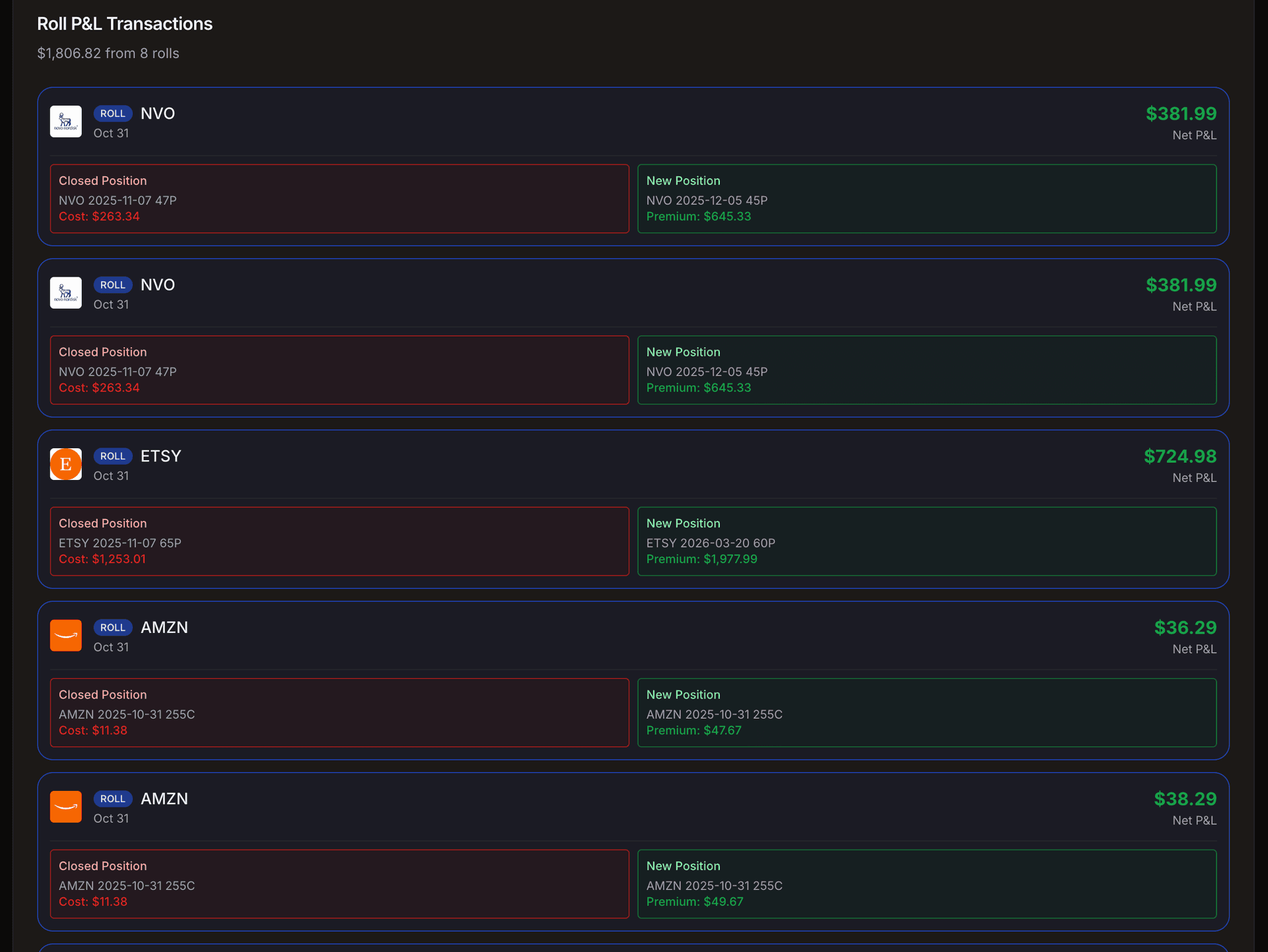Click the Amazon smile logo on the first AMZN roll
This screenshot has height=952, width=1268.
65,635
